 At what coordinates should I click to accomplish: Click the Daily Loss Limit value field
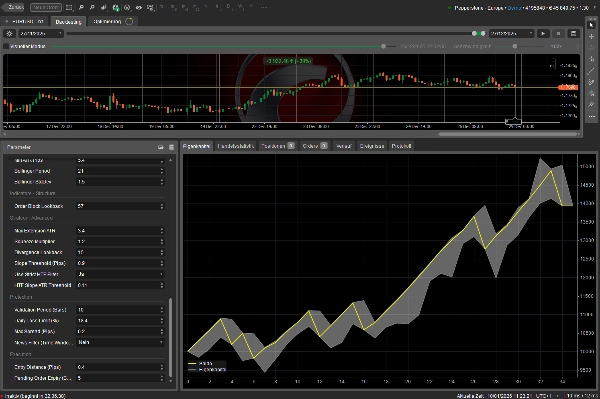[x=121, y=321]
